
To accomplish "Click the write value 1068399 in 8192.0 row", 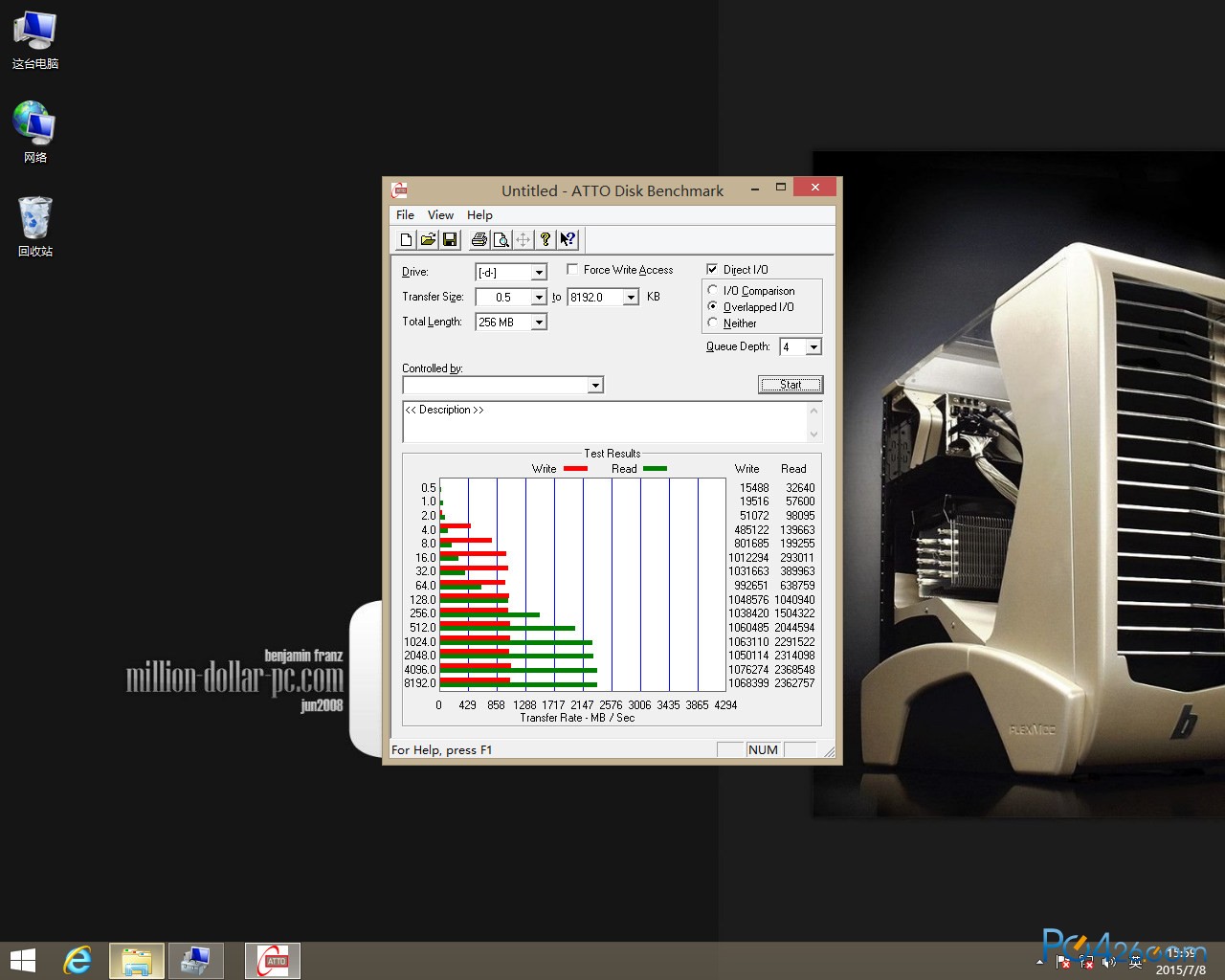I will [748, 683].
